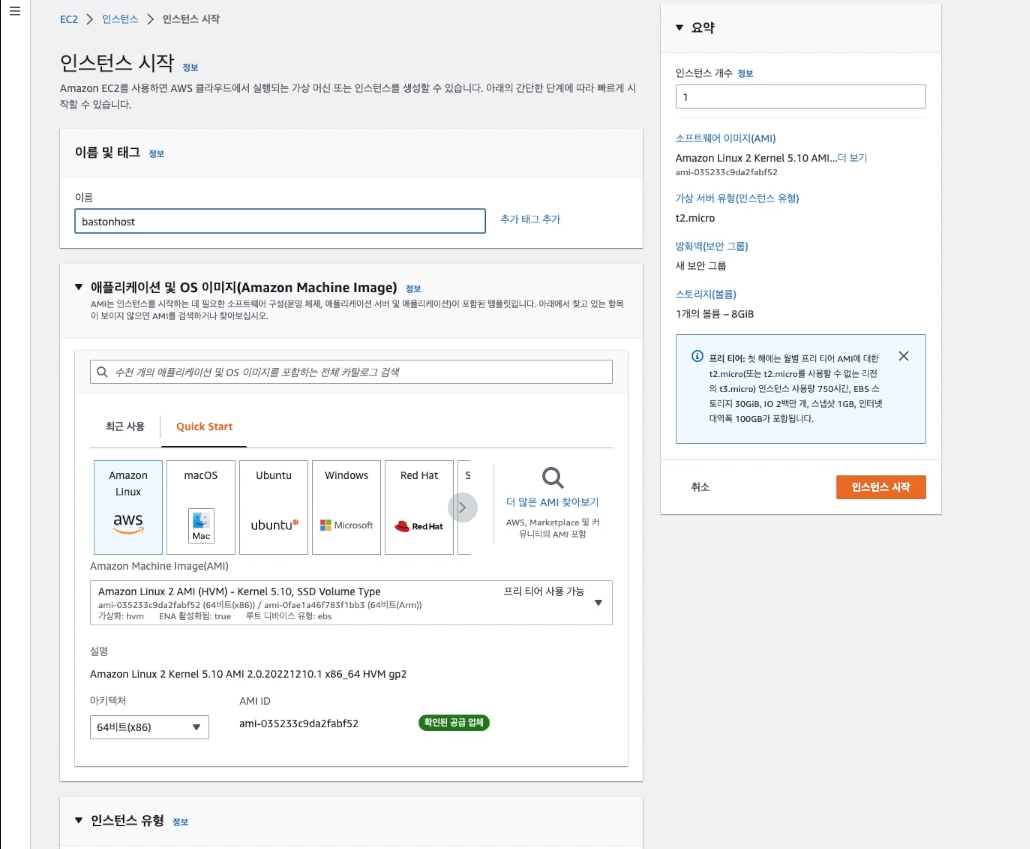Click the AMI catalog search field
Image resolution: width=1030 pixels, height=849 pixels.
[351, 372]
